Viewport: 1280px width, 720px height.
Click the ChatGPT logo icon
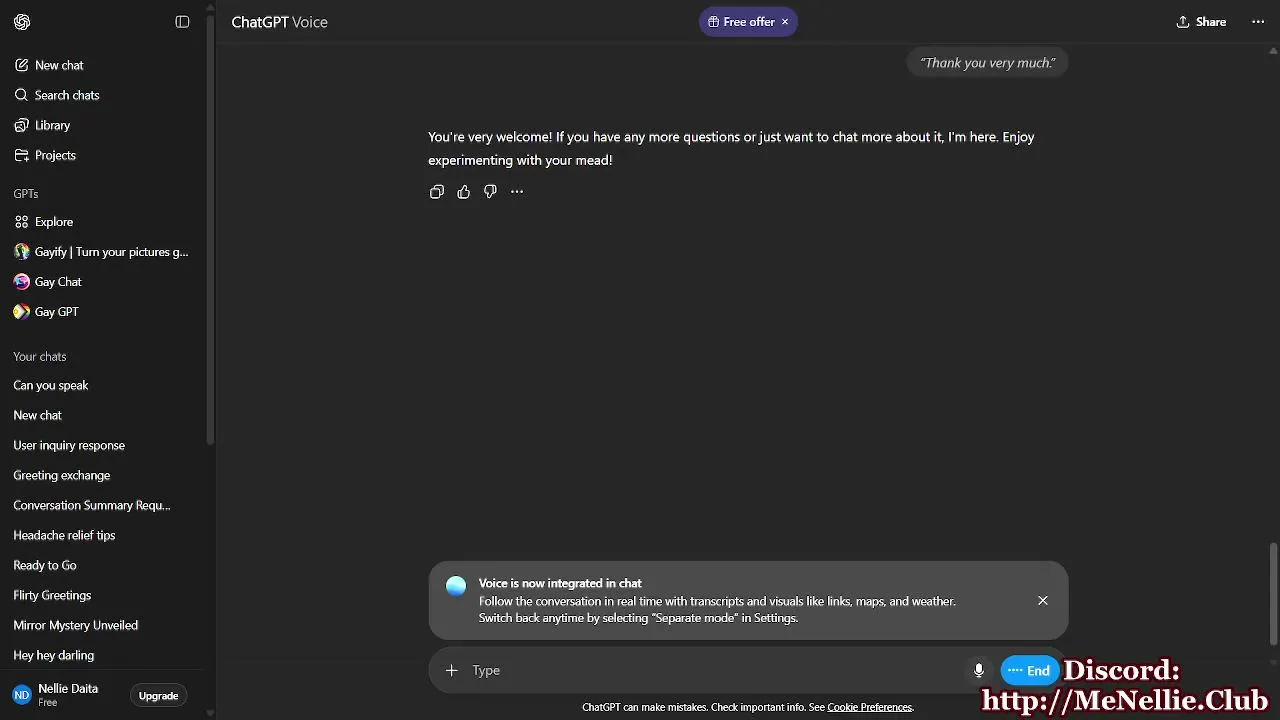(22, 22)
